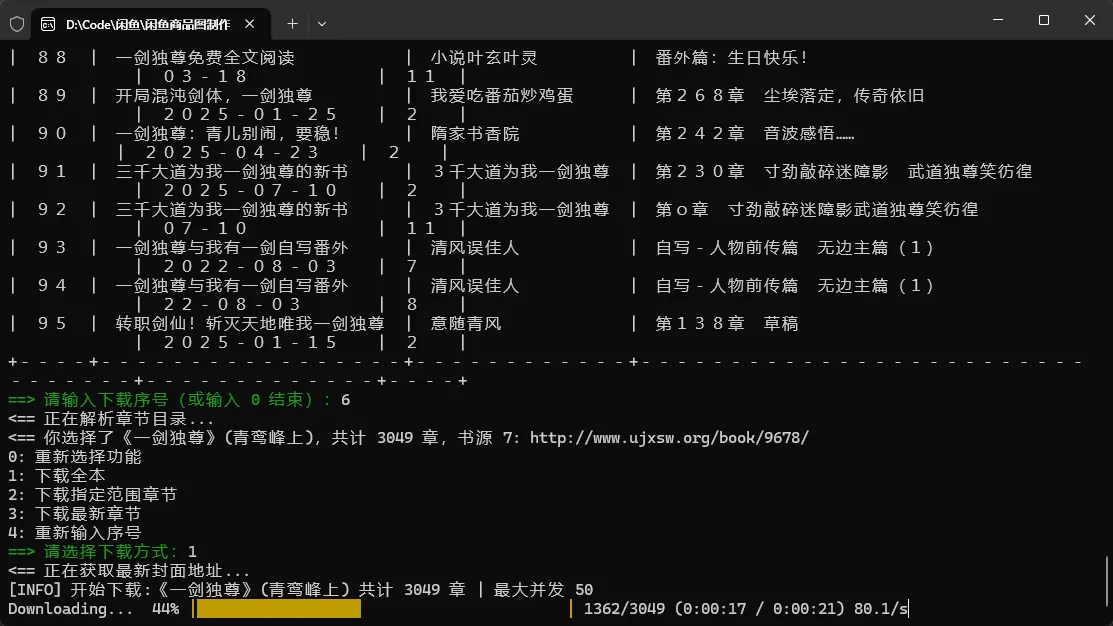1113x626 pixels.
Task: Click author 隋家书香院
Action: point(475,133)
